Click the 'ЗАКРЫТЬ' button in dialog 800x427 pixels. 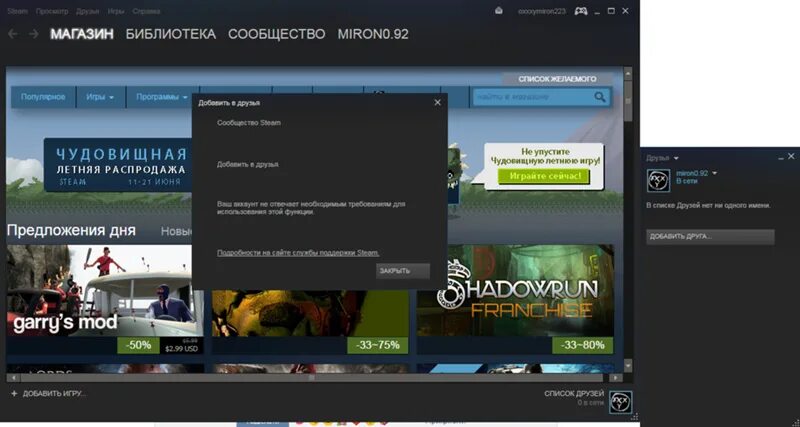tap(403, 271)
